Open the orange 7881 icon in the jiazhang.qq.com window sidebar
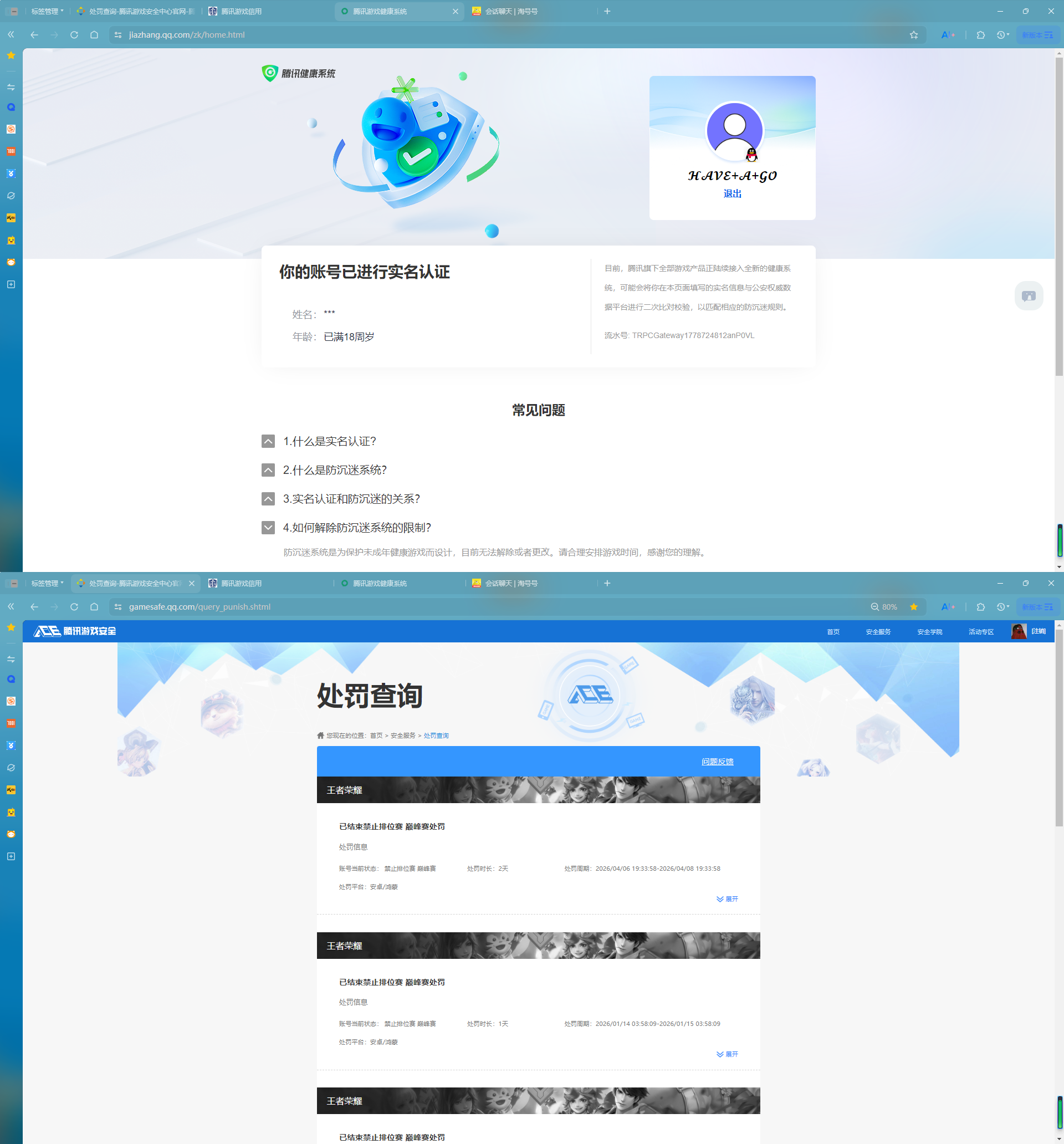Image resolution: width=1064 pixels, height=1144 pixels. coord(11,151)
